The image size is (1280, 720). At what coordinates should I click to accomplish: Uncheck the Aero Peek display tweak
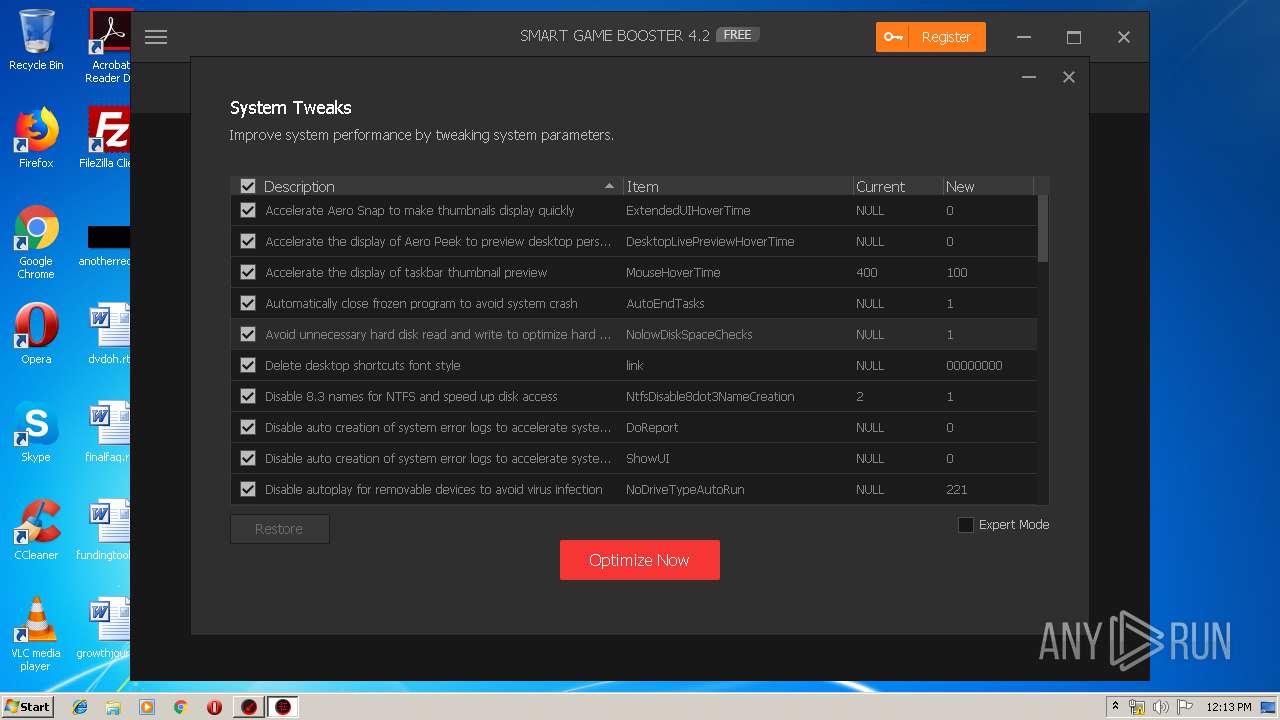coord(248,242)
